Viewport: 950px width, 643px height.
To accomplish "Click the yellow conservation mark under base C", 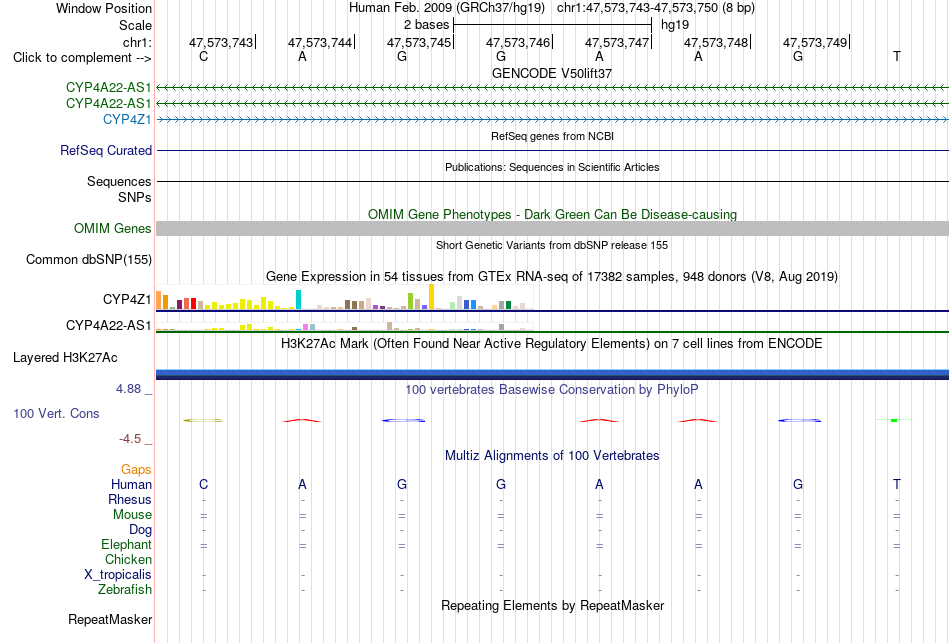I will (204, 420).
